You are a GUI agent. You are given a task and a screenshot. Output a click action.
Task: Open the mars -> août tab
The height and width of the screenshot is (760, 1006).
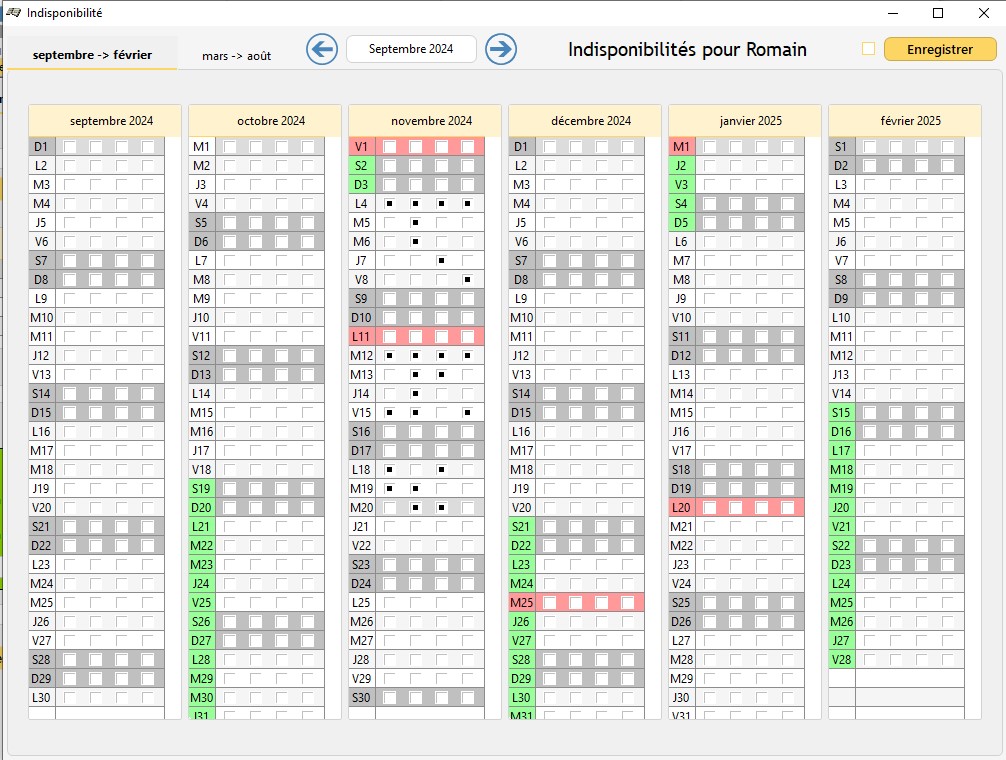point(237,56)
